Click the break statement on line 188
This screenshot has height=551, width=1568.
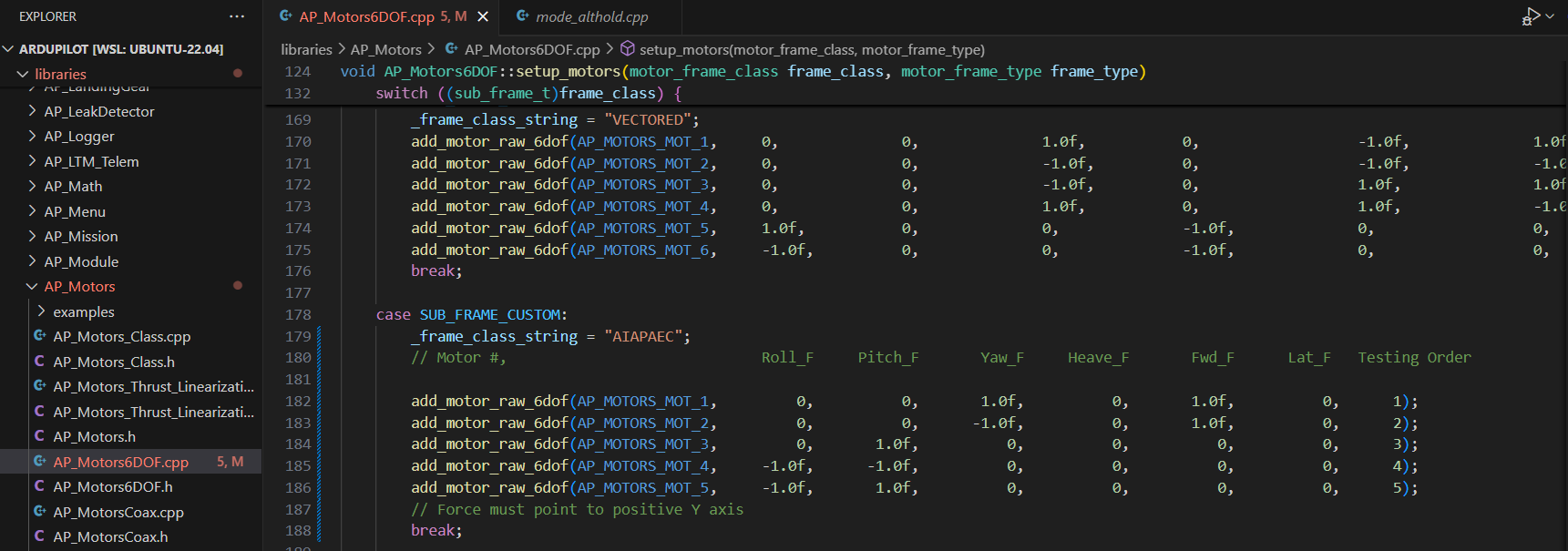[x=433, y=530]
